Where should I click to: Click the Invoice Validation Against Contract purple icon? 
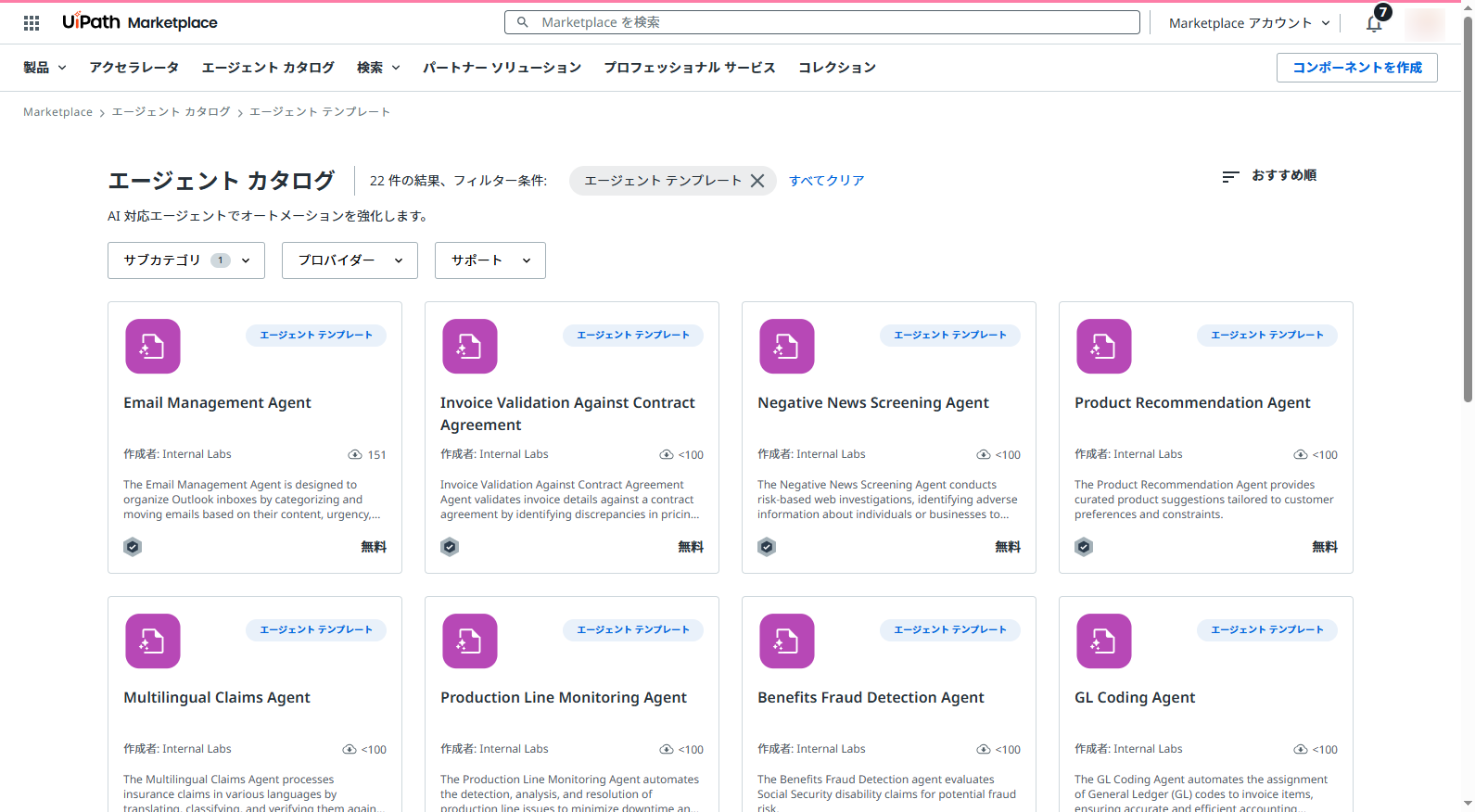point(470,347)
